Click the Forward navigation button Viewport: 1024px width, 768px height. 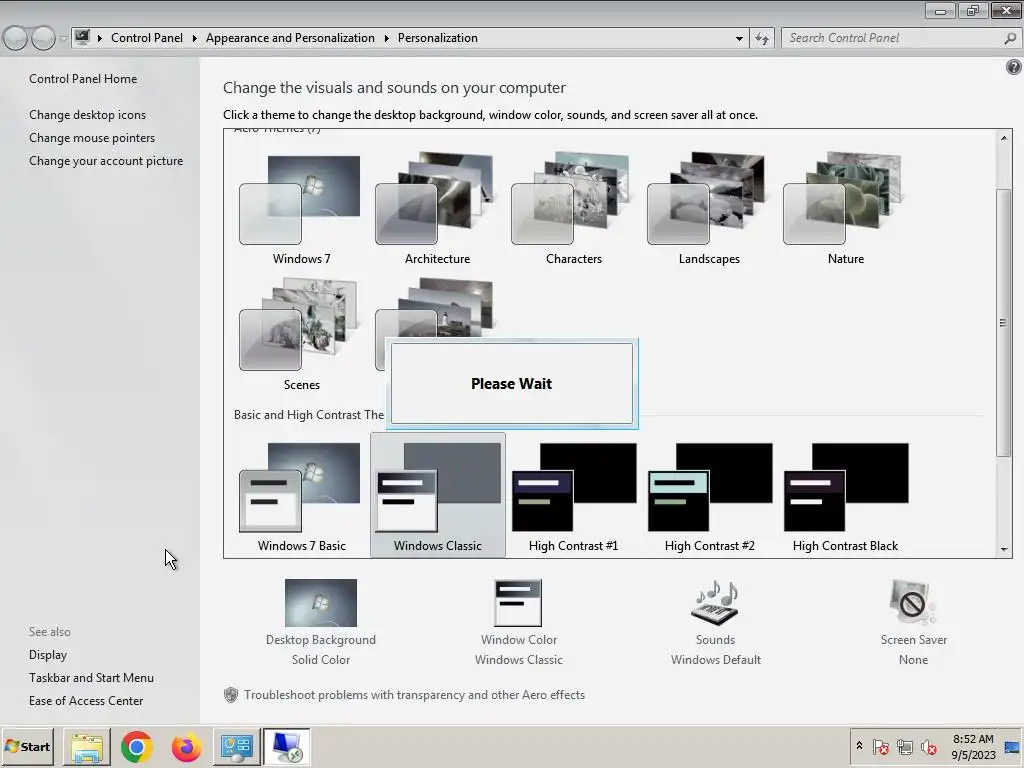pyautogui.click(x=43, y=39)
